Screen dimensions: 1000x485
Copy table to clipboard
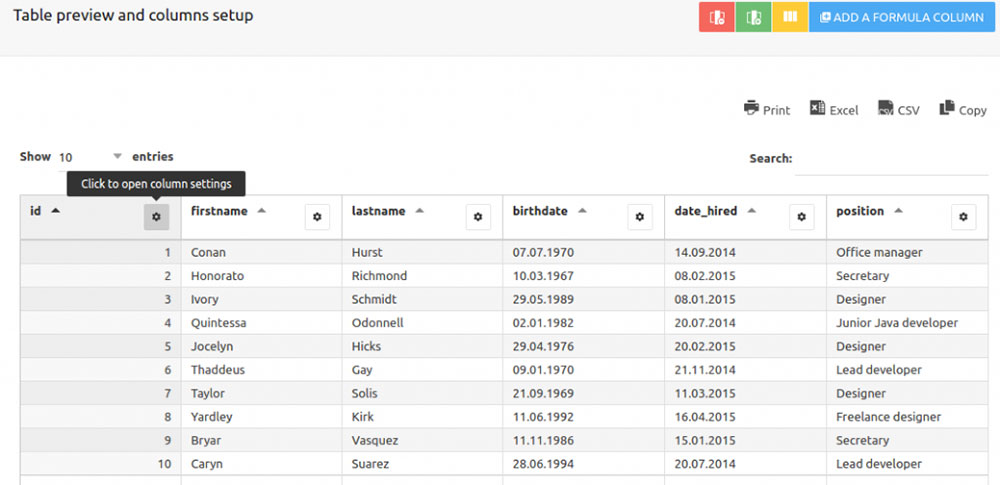pyautogui.click(x=963, y=109)
